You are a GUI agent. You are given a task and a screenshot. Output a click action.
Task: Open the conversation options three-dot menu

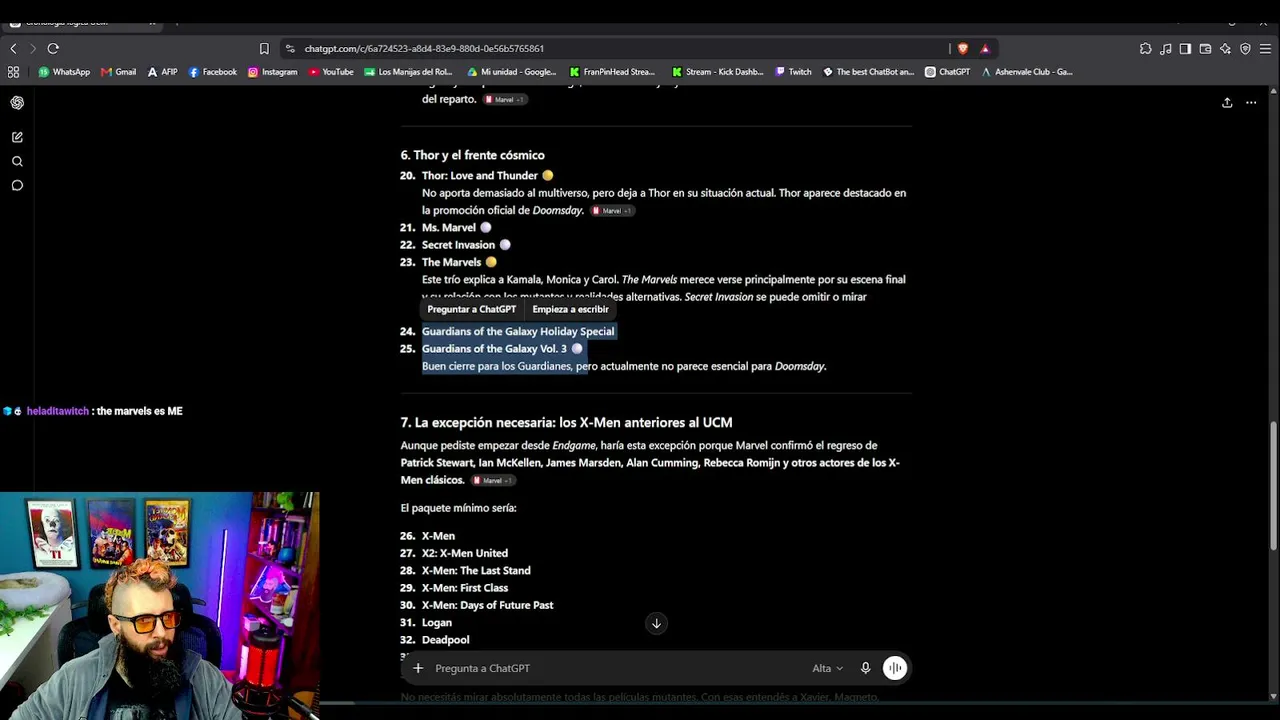pos(1251,103)
